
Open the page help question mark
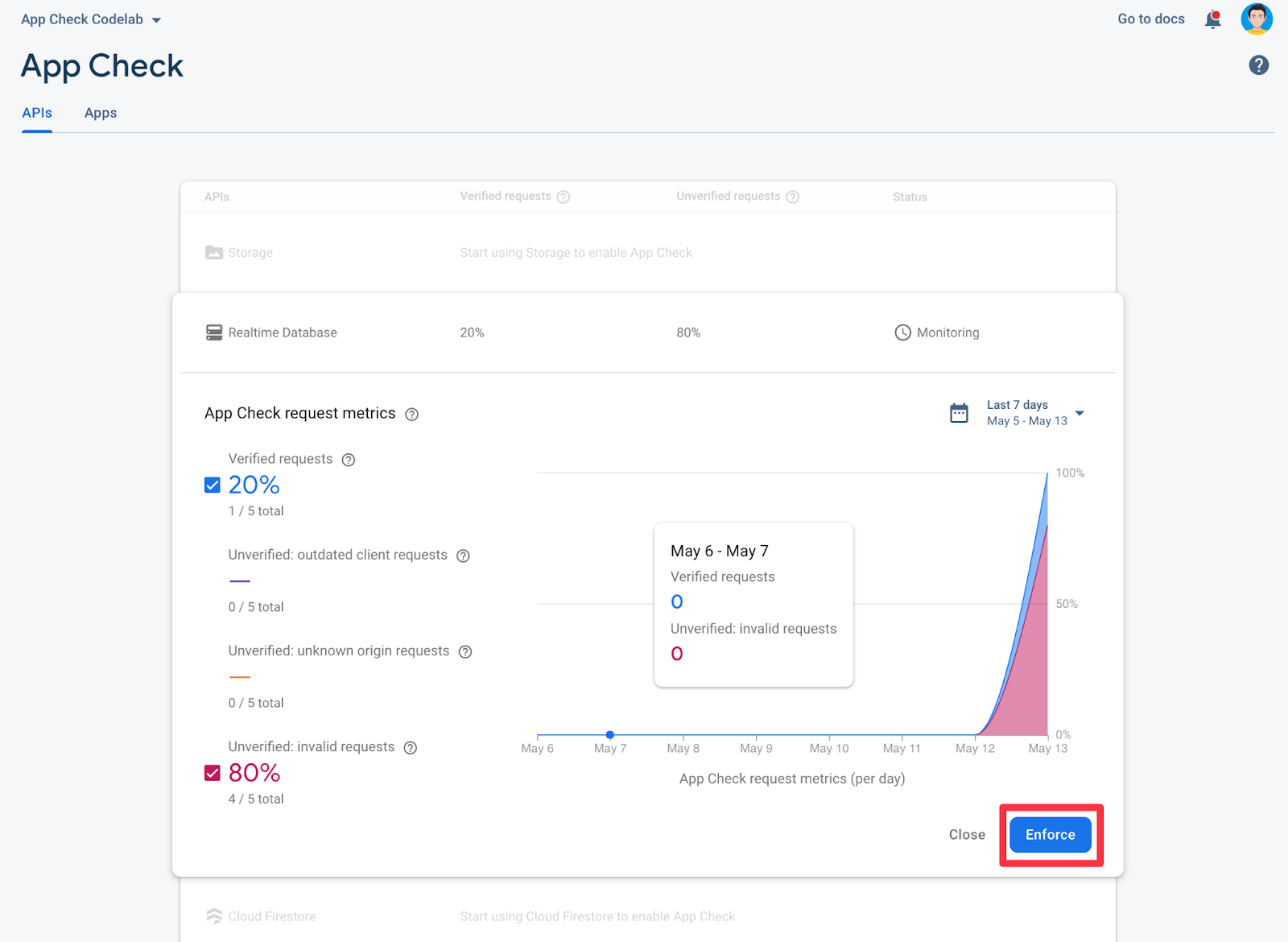(x=1258, y=65)
